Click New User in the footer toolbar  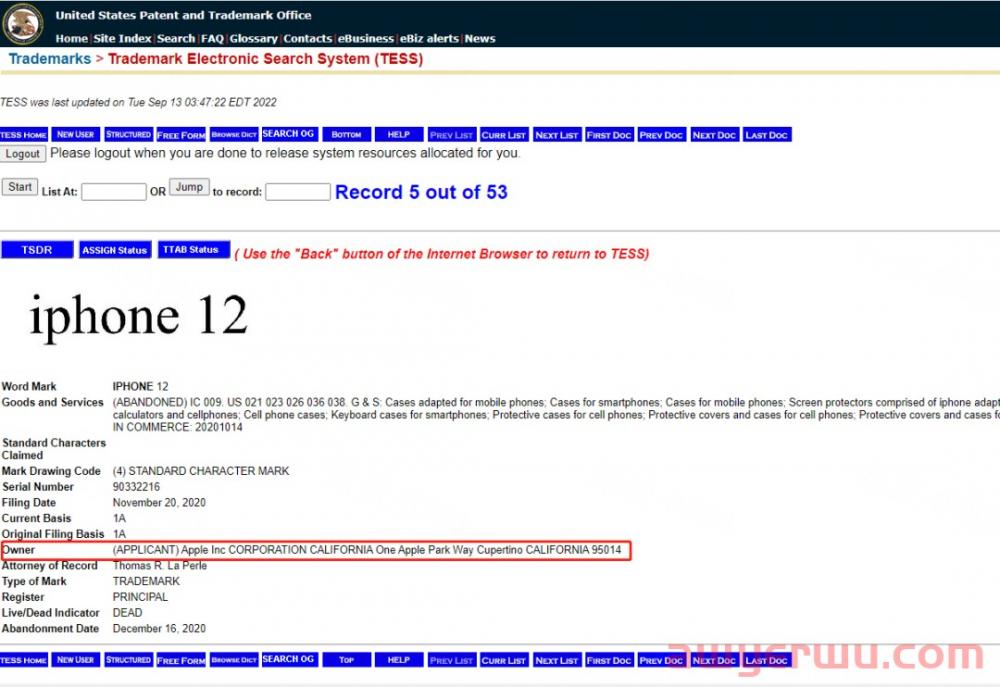75,660
